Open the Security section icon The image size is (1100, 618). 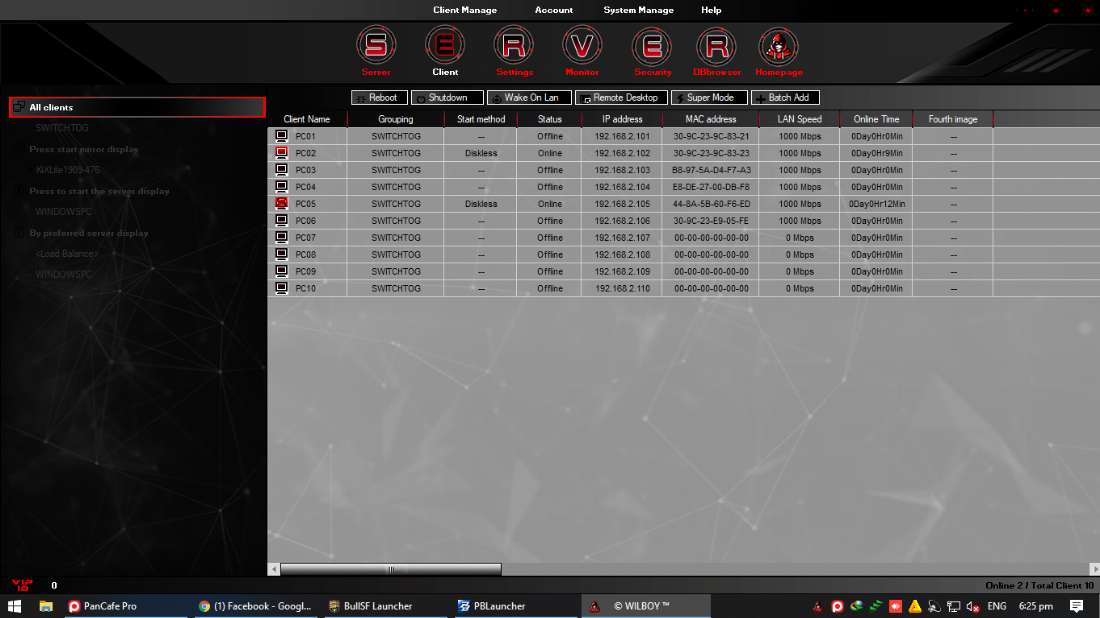[652, 46]
